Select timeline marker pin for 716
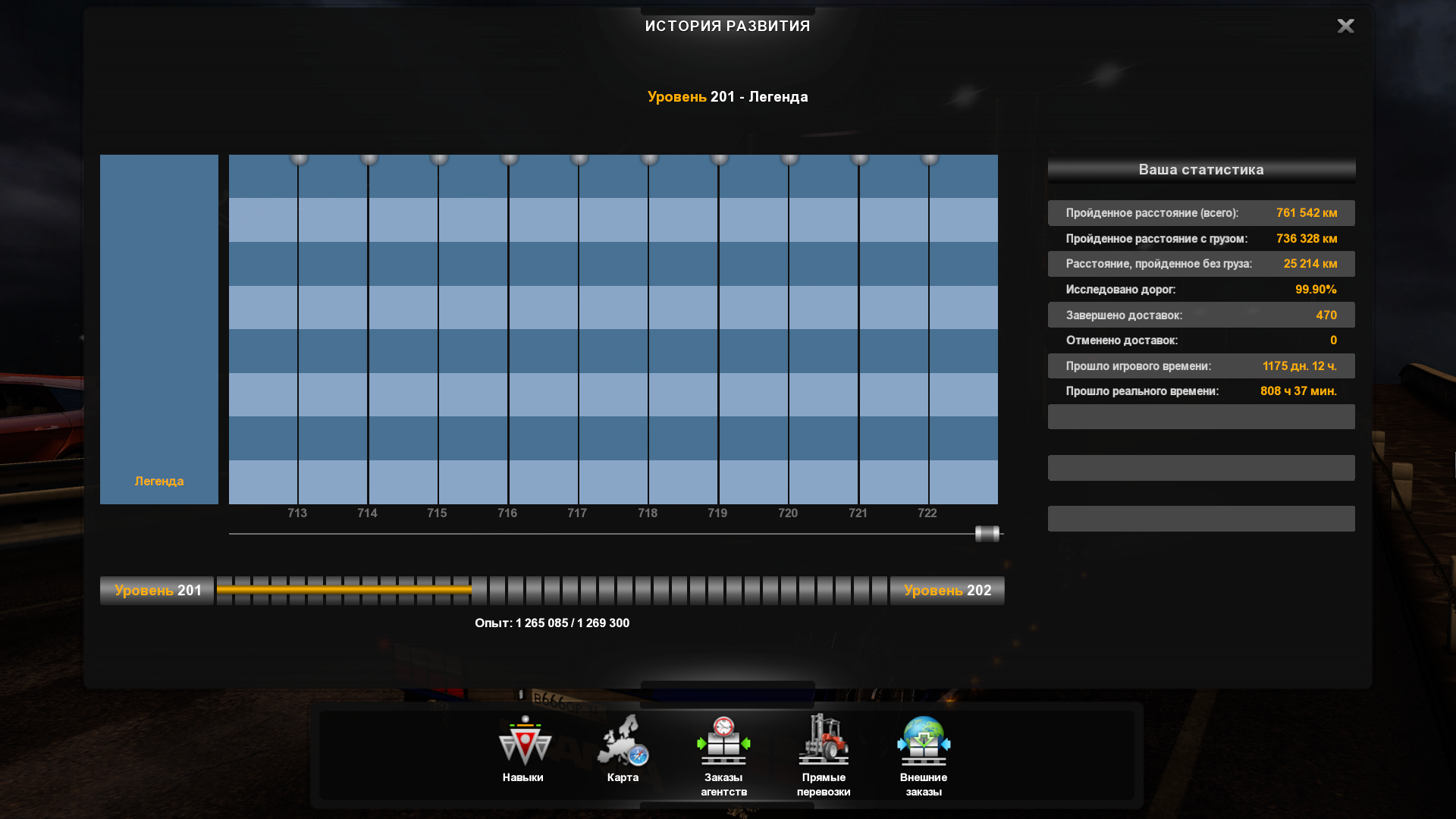This screenshot has width=1456, height=819. click(510, 158)
